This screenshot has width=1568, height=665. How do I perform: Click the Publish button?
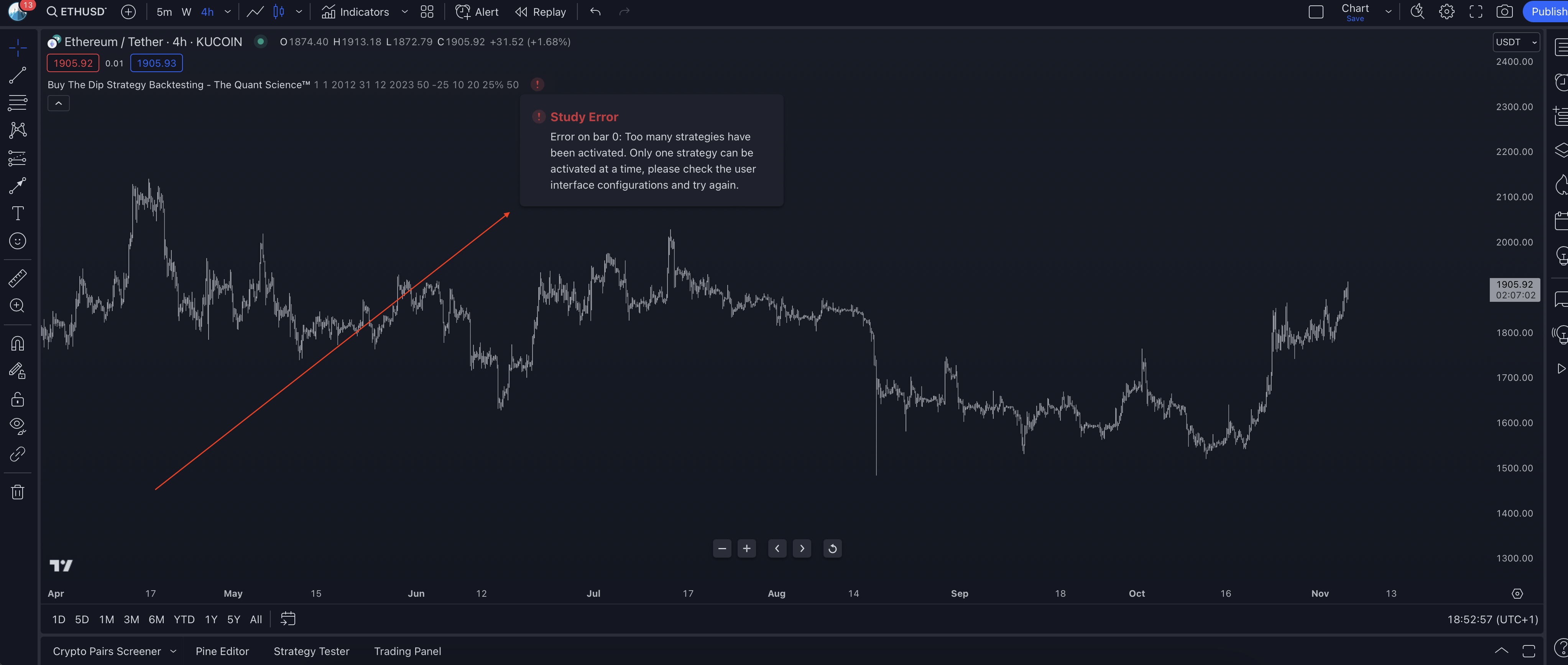1547,12
